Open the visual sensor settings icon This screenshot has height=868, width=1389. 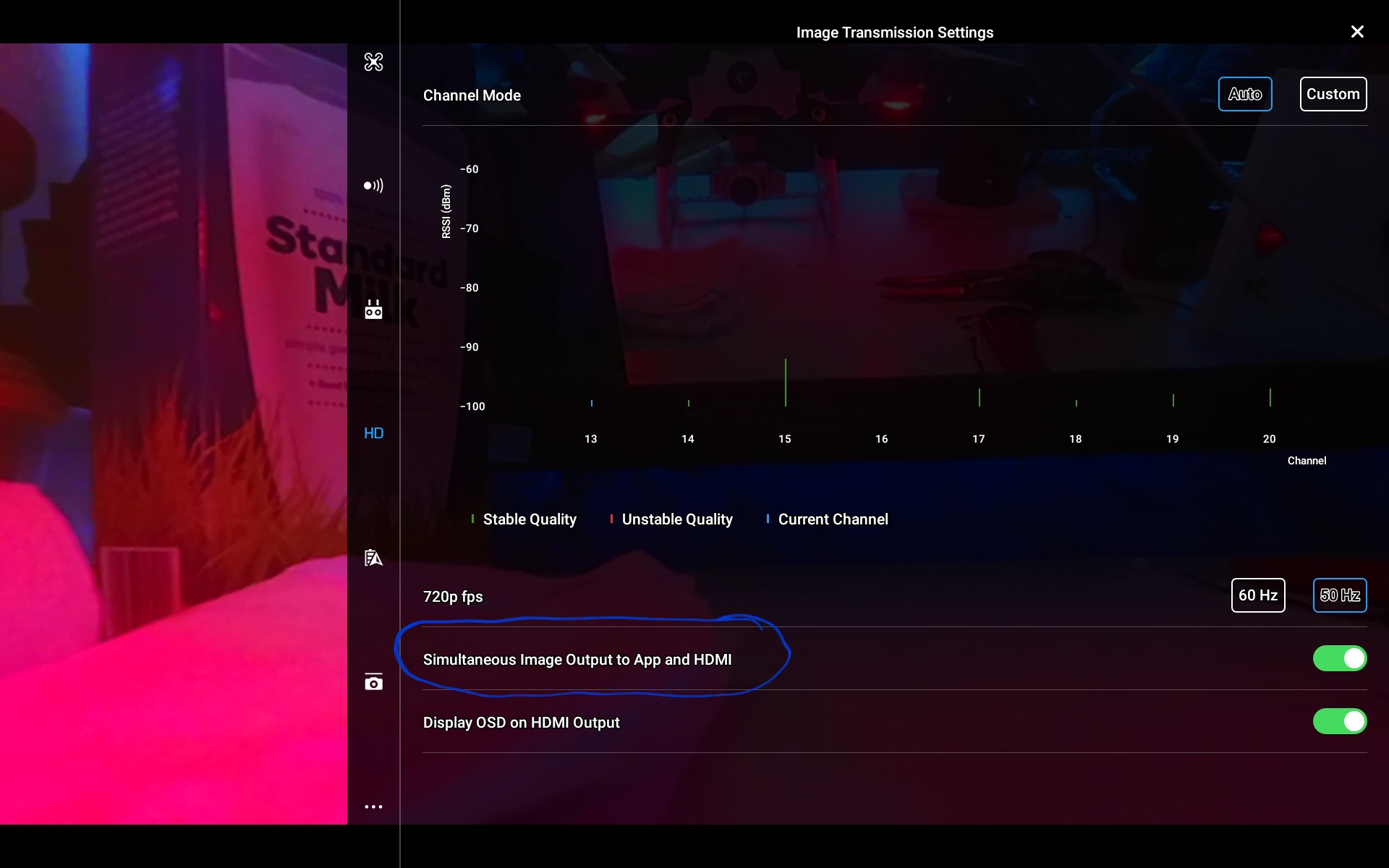[373, 186]
